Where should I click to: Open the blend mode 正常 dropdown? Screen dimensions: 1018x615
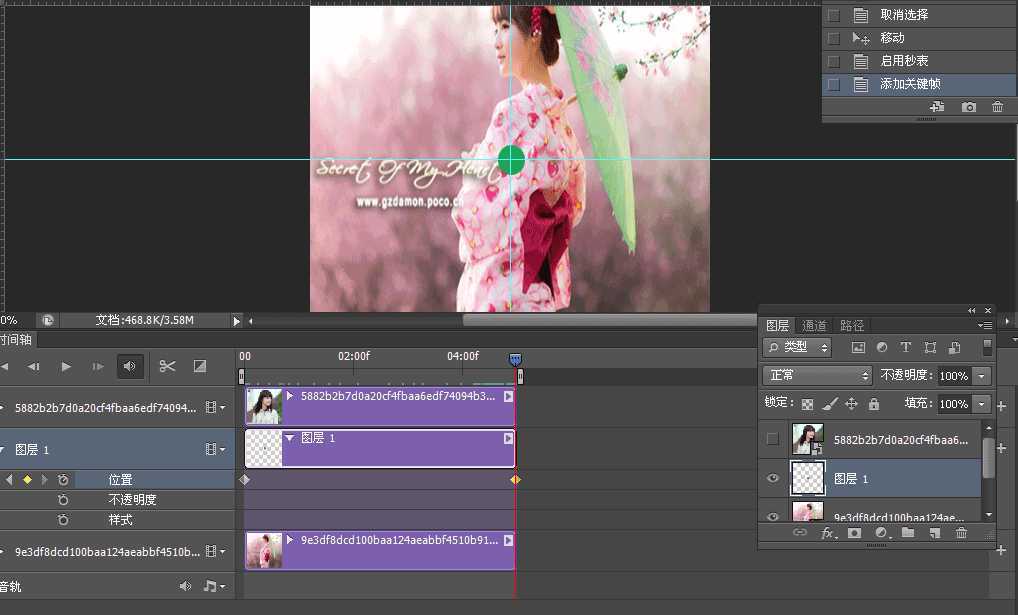pos(817,375)
